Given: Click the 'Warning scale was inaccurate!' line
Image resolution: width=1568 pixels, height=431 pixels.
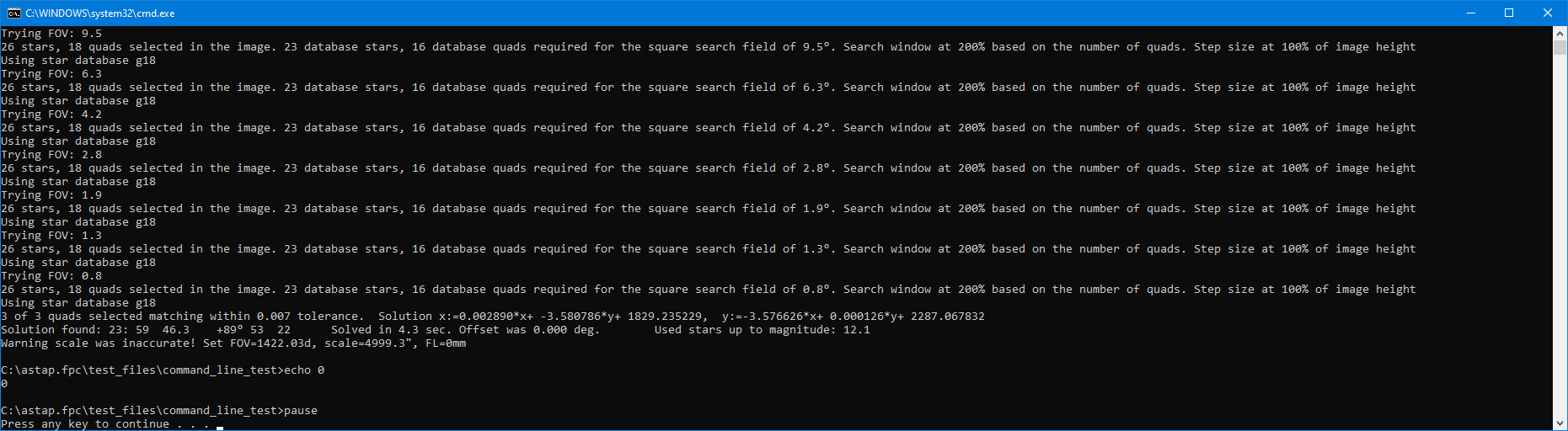Looking at the screenshot, I should point(233,343).
